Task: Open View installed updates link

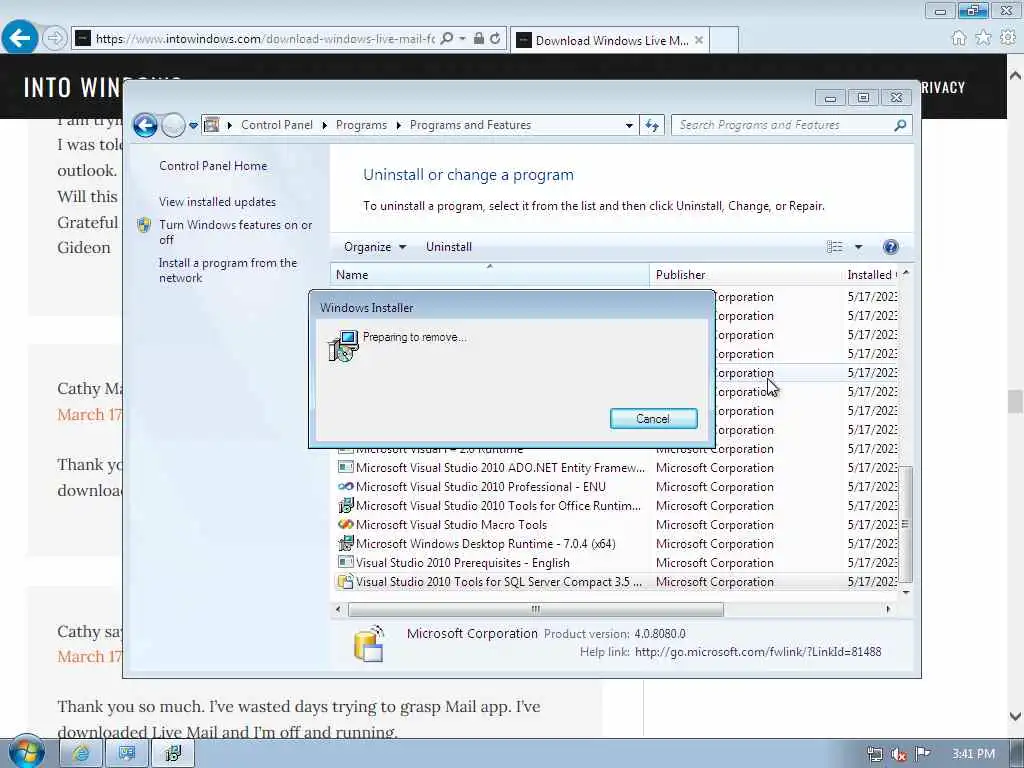Action: pos(217,202)
